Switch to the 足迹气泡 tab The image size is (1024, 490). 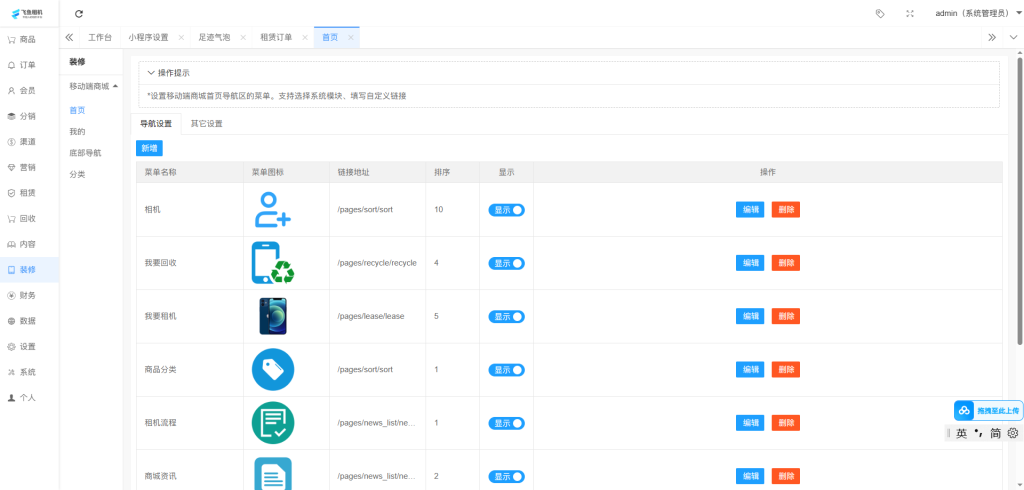point(214,37)
